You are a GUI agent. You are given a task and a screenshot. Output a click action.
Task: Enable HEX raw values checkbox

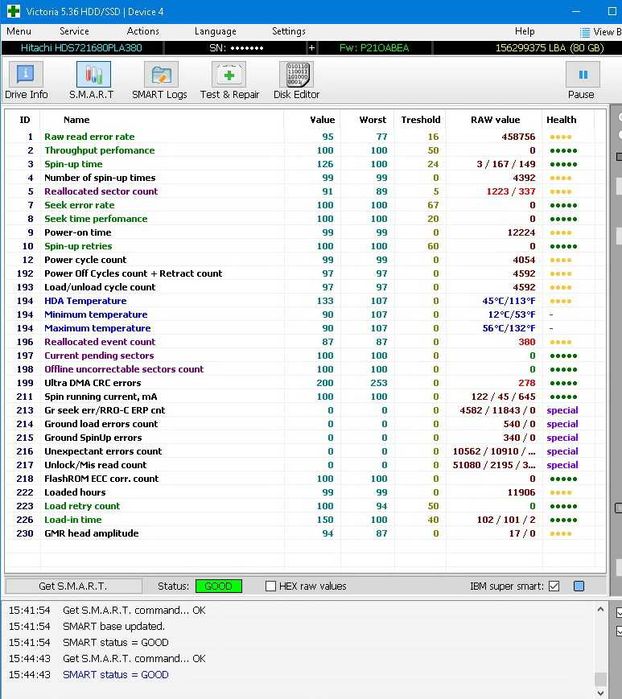point(270,586)
